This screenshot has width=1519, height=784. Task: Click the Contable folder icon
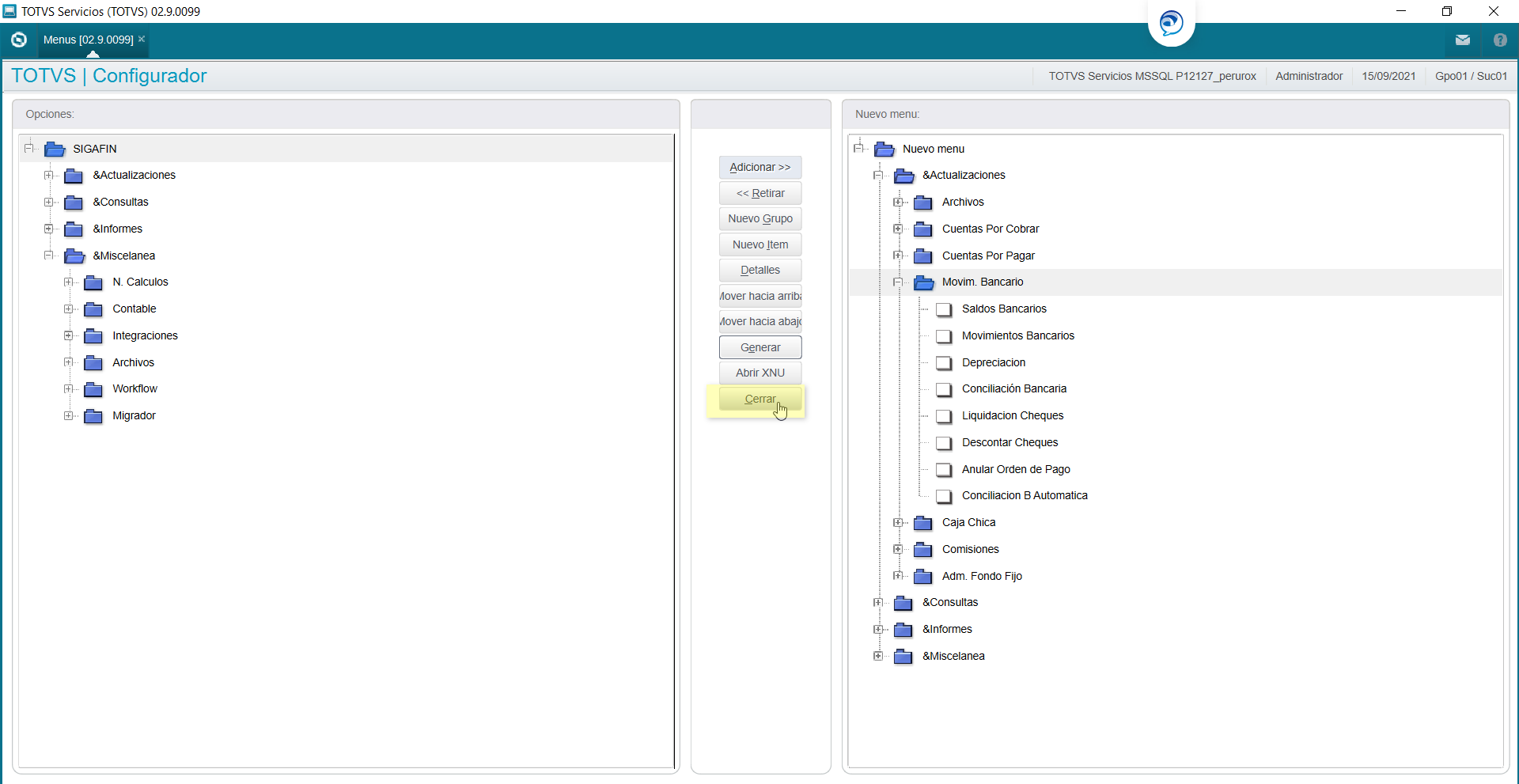(x=93, y=309)
